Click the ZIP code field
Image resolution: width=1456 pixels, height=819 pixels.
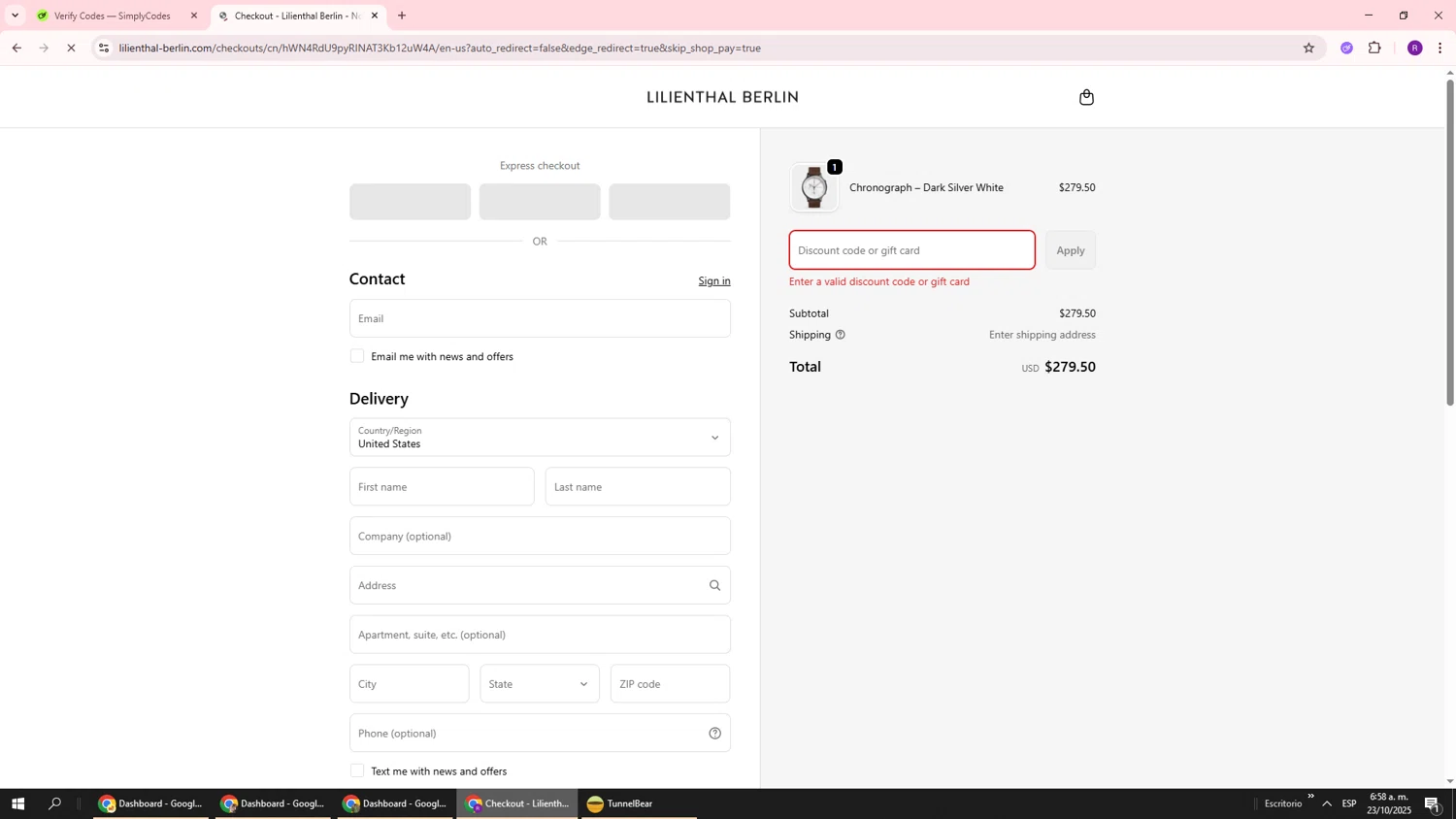670,684
